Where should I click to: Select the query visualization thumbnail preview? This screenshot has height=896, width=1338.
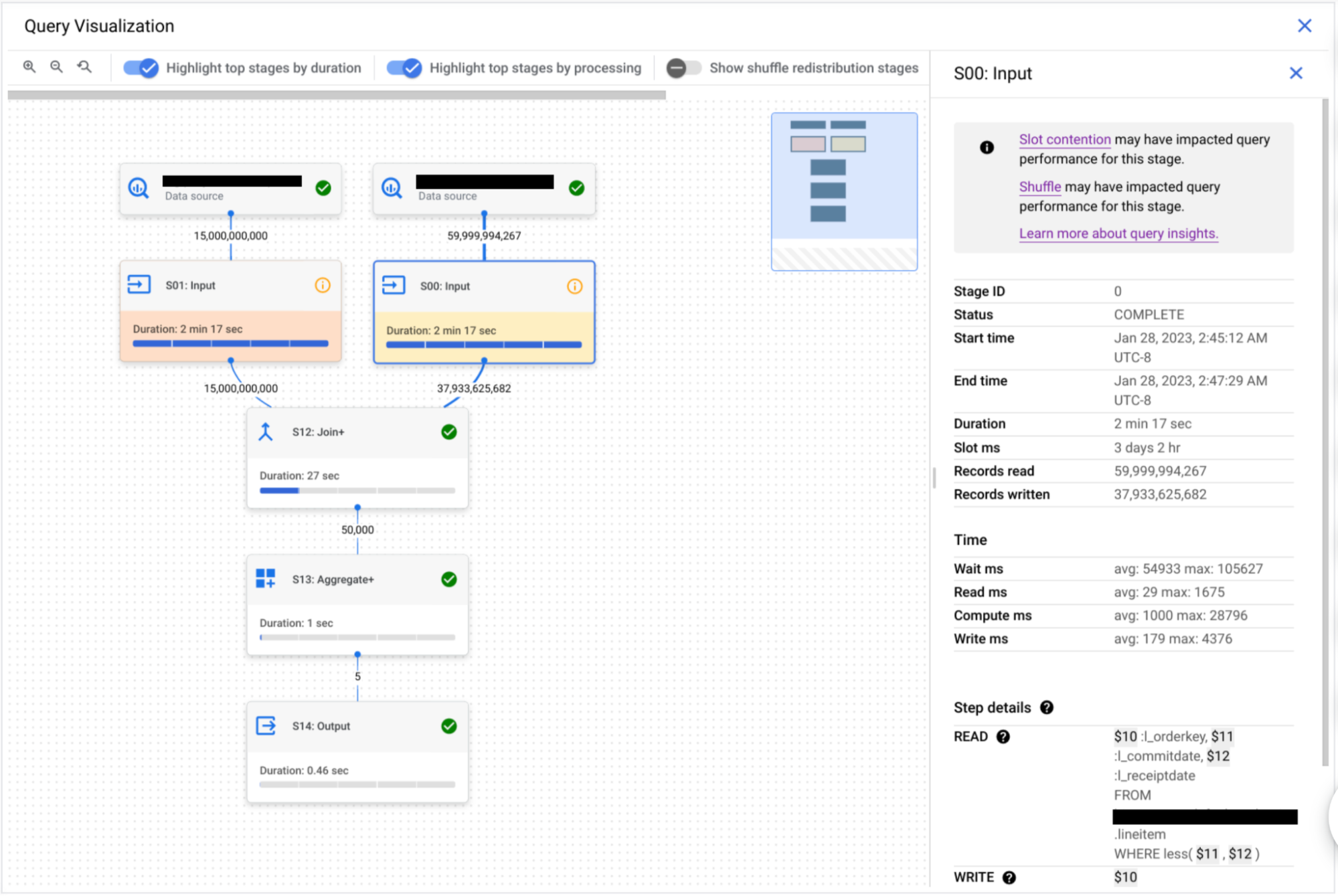tap(845, 190)
